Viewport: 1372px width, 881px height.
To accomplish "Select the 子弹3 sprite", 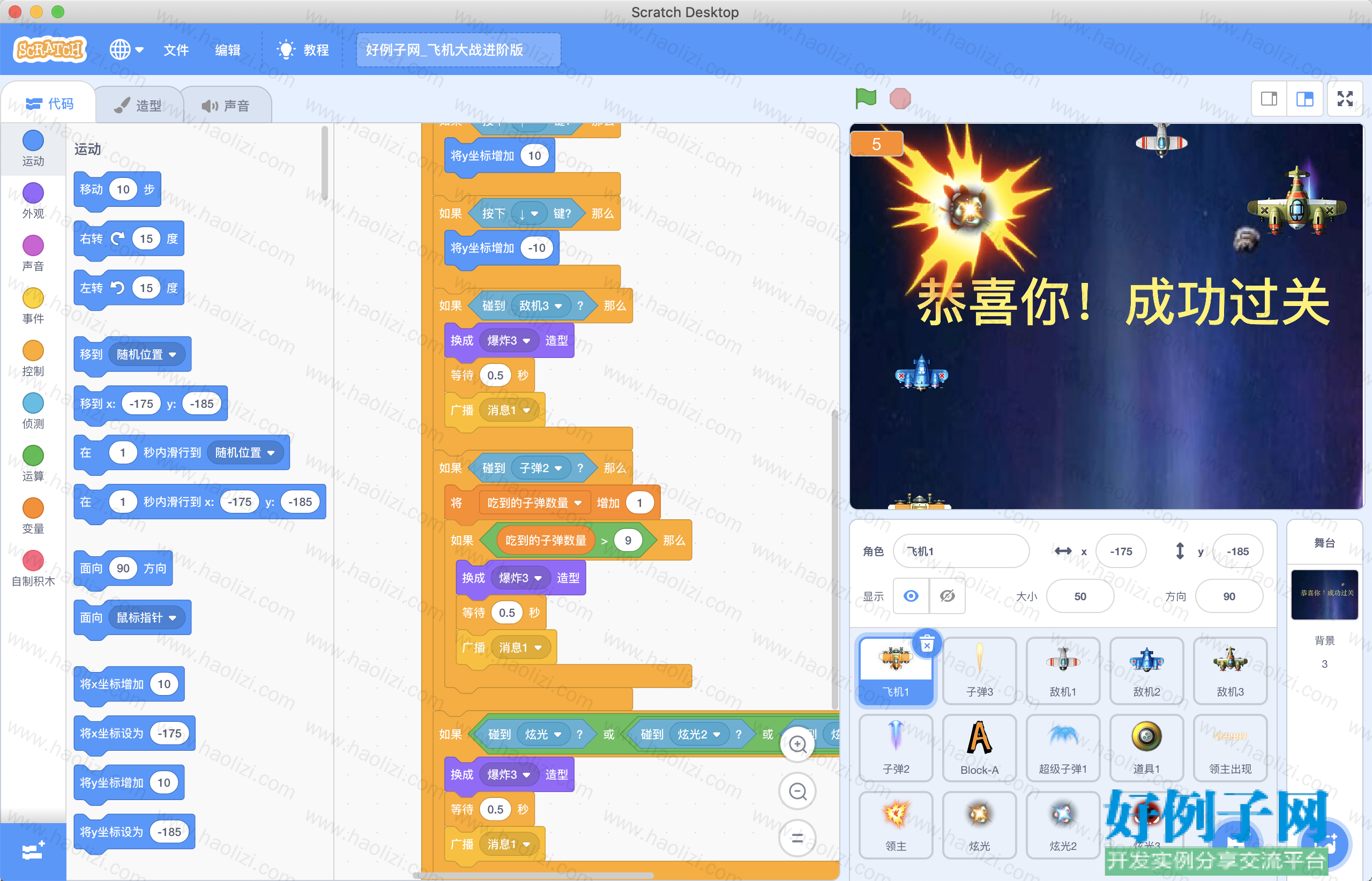I will click(979, 670).
